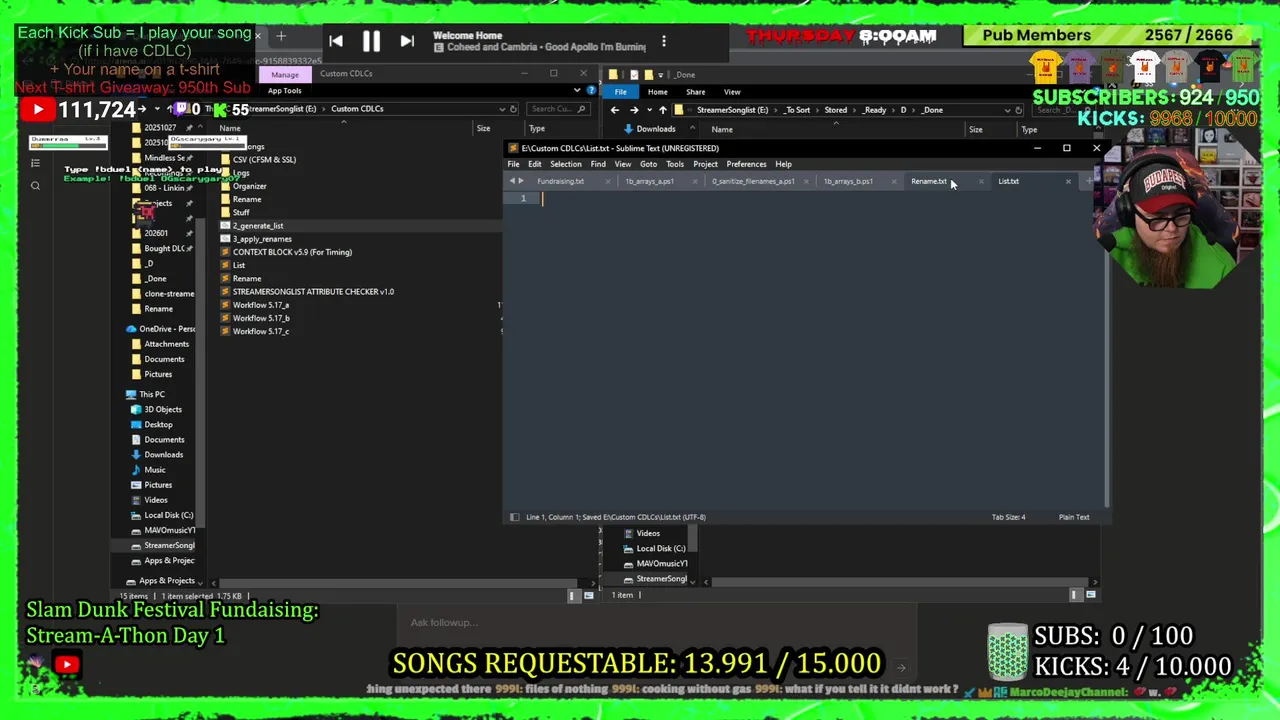
Task: Select Workflow 5.17_c file
Action: click(x=260, y=331)
